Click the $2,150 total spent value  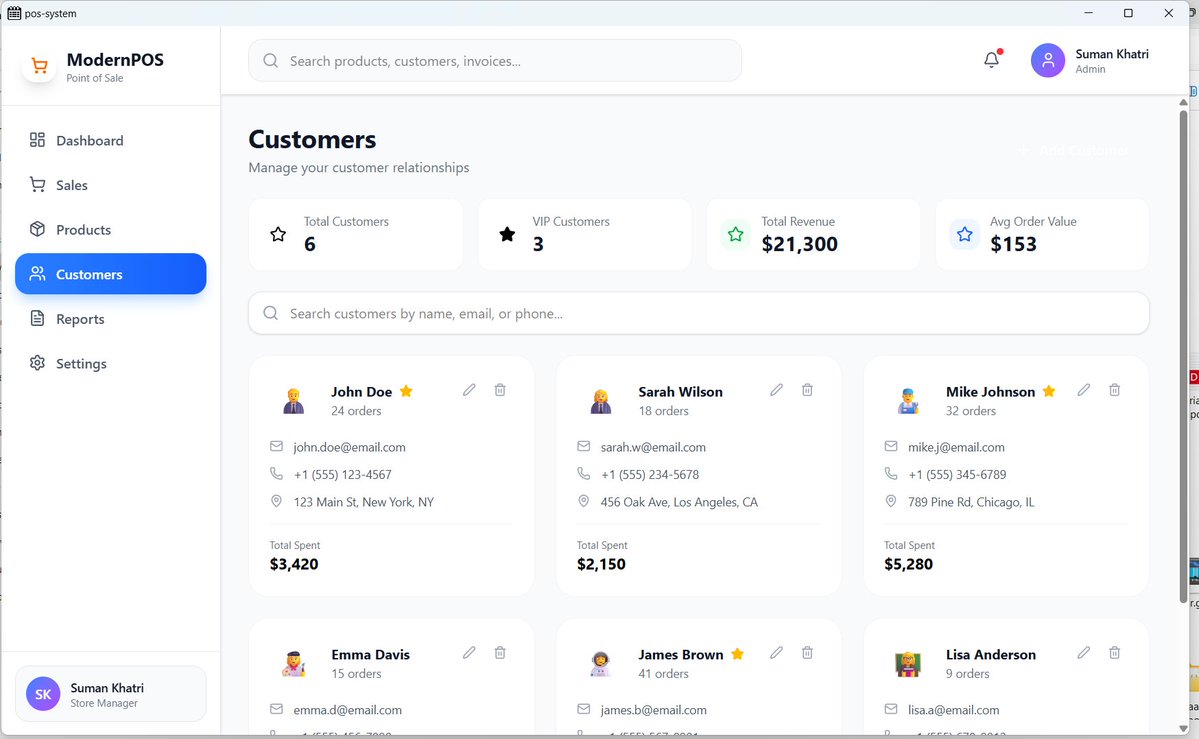(601, 564)
